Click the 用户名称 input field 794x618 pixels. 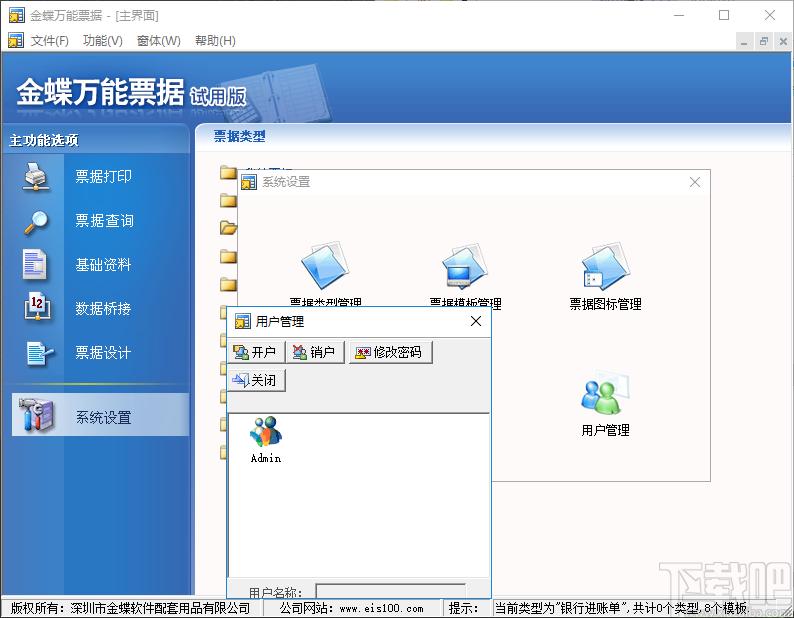390,591
